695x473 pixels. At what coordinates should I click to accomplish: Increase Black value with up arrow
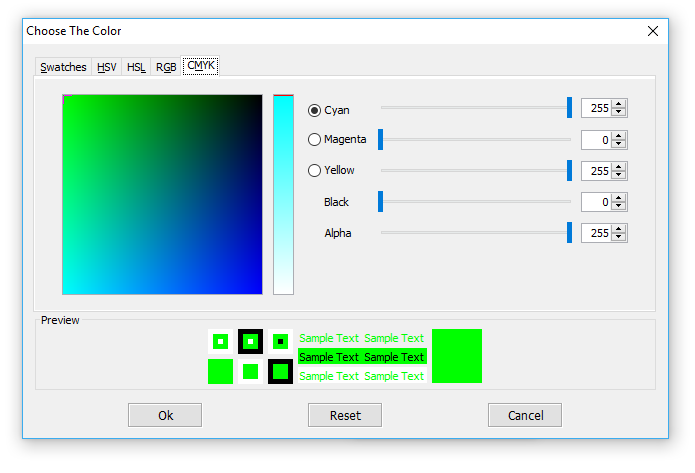point(619,198)
